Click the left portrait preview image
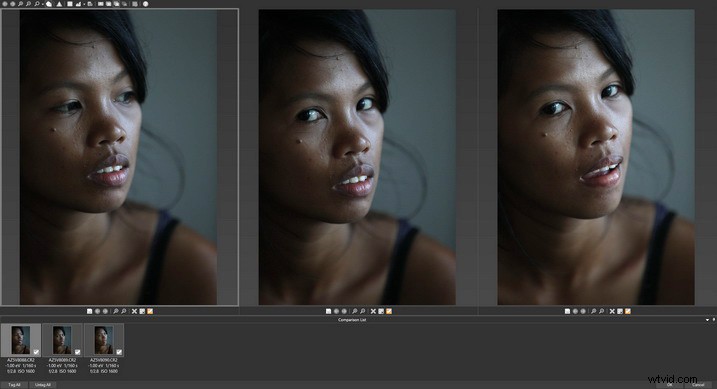The height and width of the screenshot is (389, 717). (118, 157)
